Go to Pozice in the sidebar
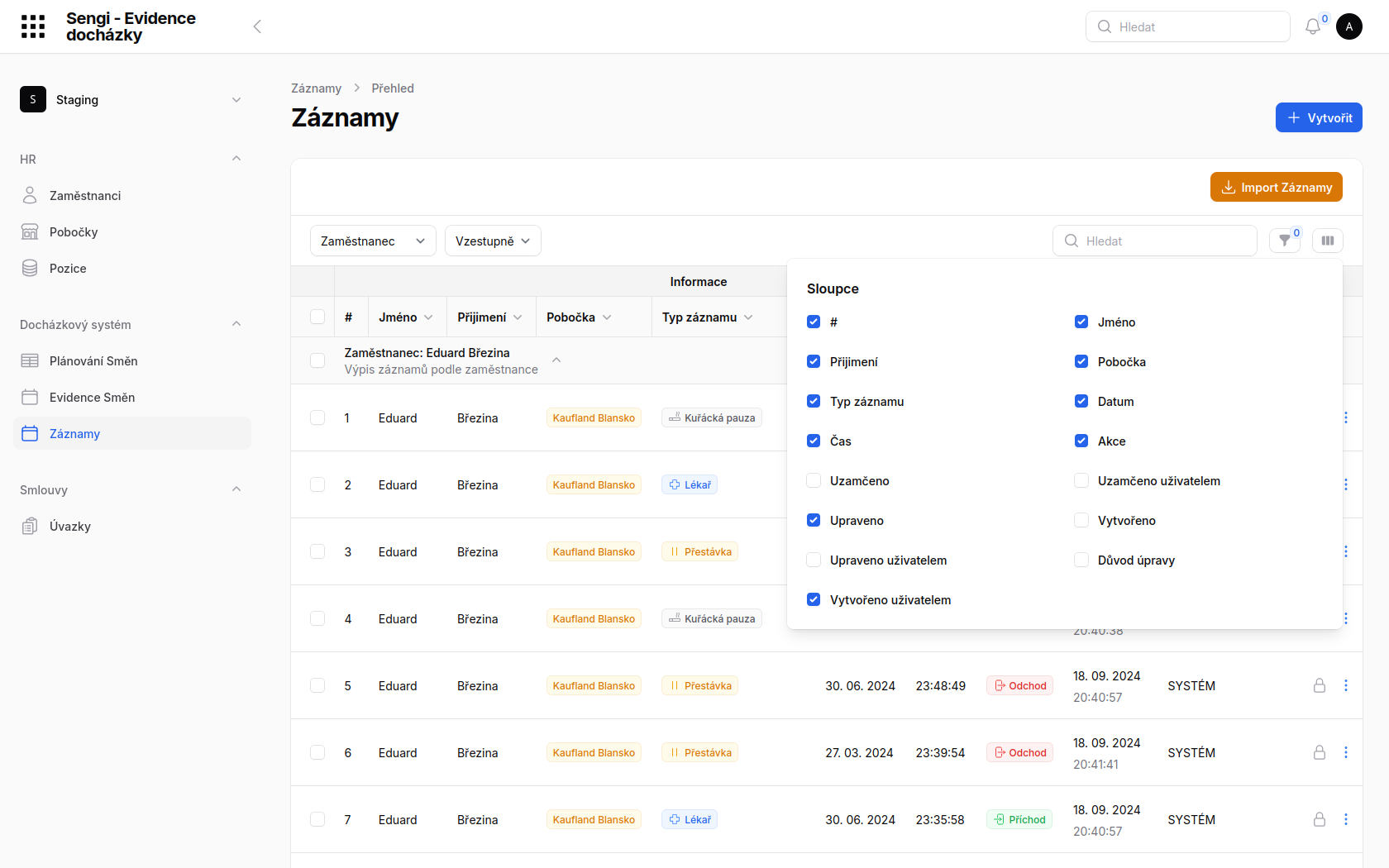 pyautogui.click(x=132, y=268)
